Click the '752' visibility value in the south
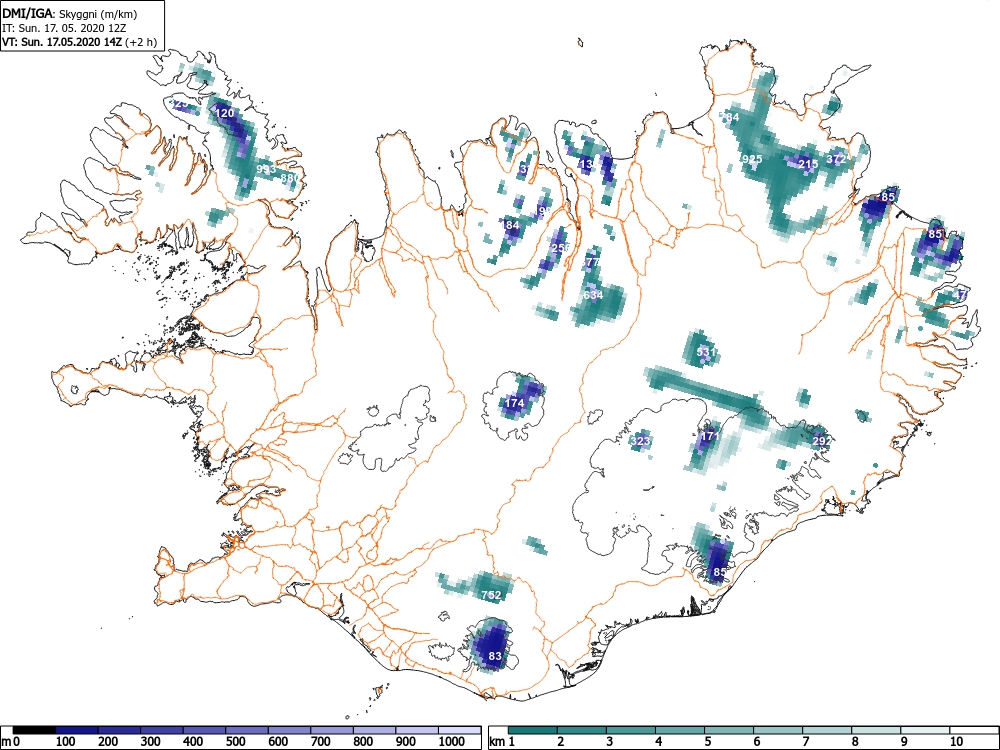Image resolution: width=1000 pixels, height=750 pixels. 491,595
